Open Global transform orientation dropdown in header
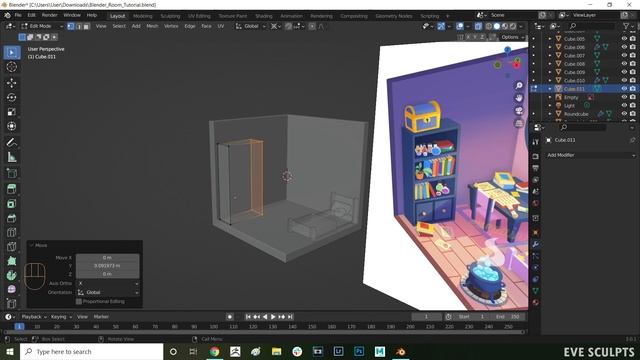The width and height of the screenshot is (640, 360). click(251, 26)
